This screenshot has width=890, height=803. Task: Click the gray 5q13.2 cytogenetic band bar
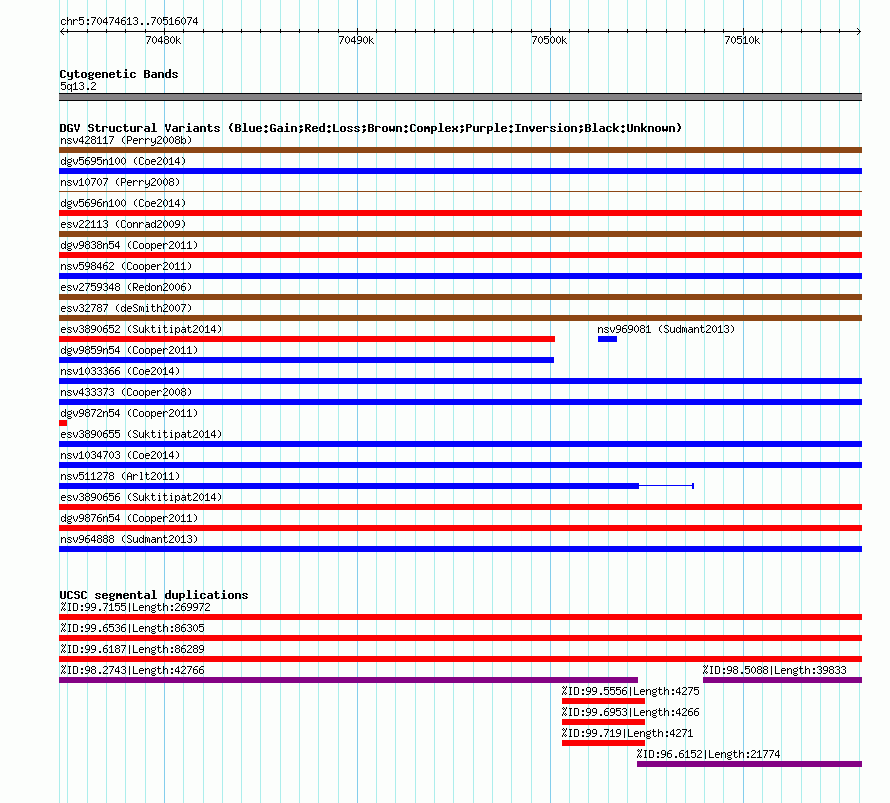[460, 97]
